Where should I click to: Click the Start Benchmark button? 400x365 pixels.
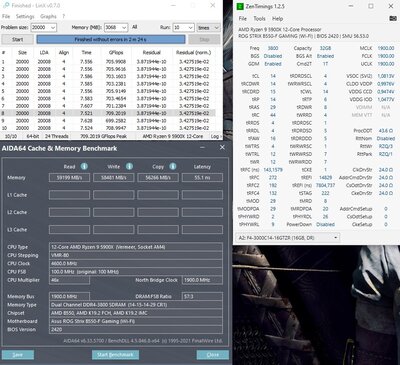[x=115, y=355]
